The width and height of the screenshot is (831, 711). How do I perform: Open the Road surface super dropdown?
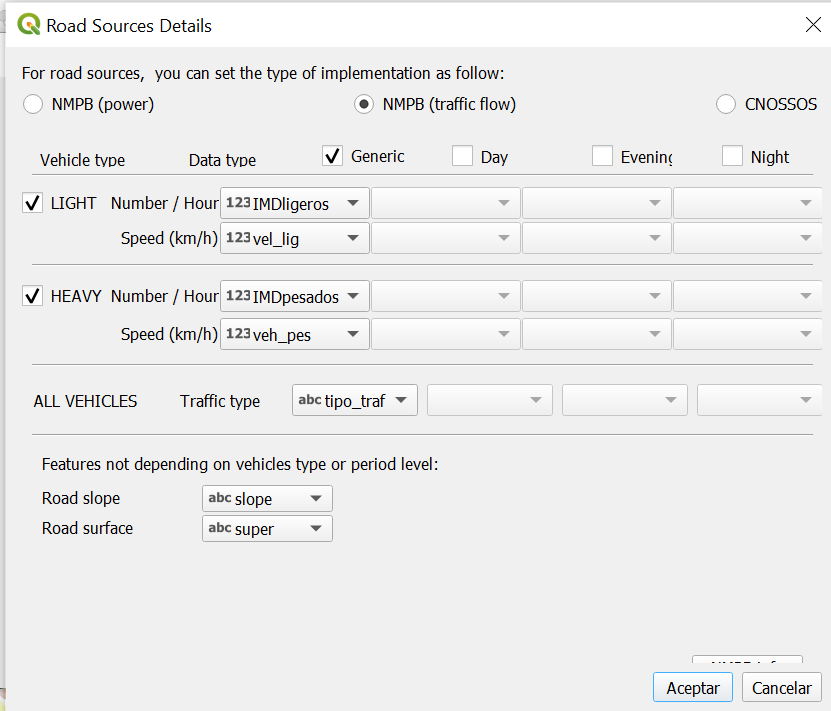coord(268,529)
